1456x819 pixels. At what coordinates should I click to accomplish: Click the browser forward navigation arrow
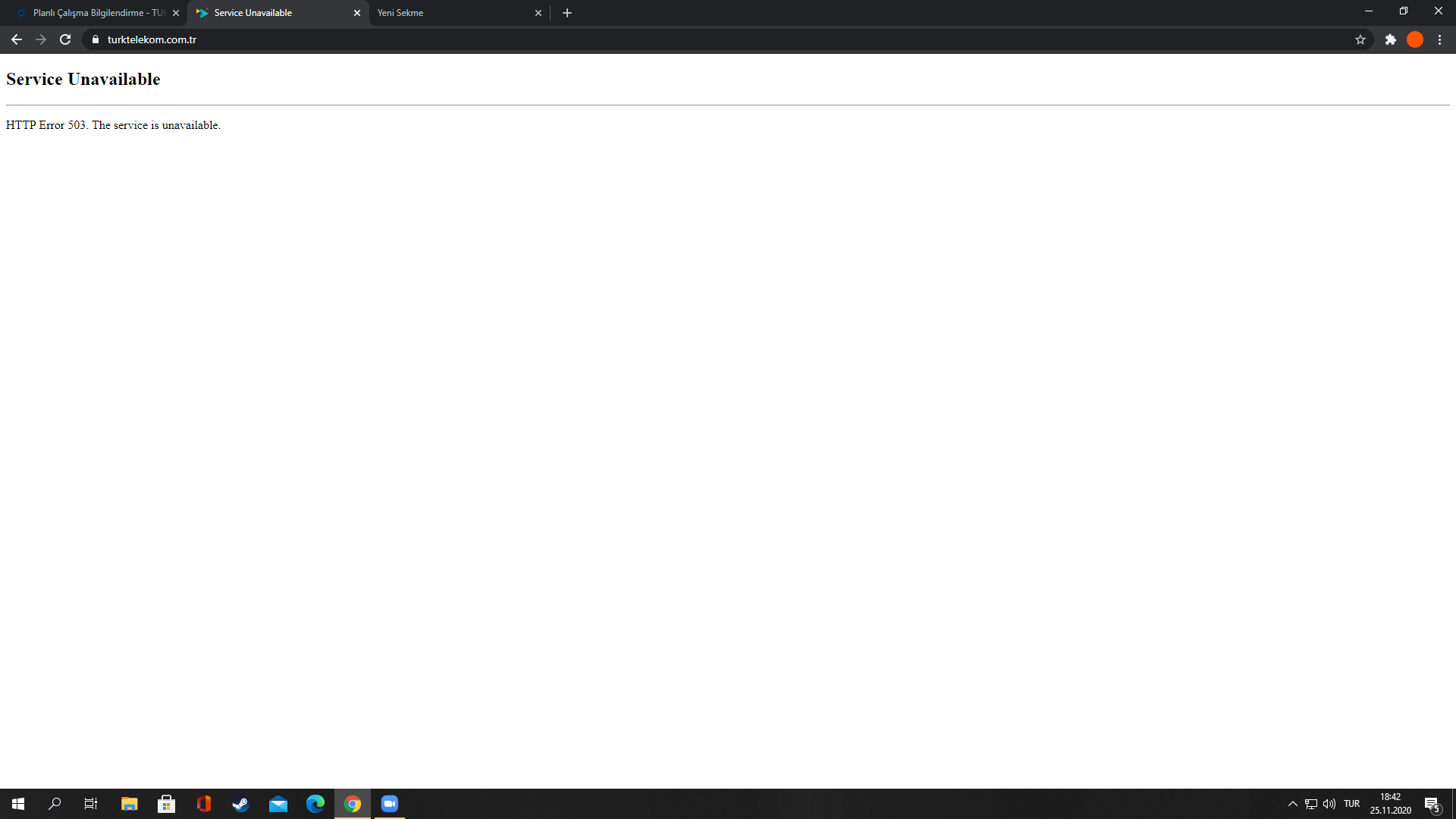[x=40, y=39]
